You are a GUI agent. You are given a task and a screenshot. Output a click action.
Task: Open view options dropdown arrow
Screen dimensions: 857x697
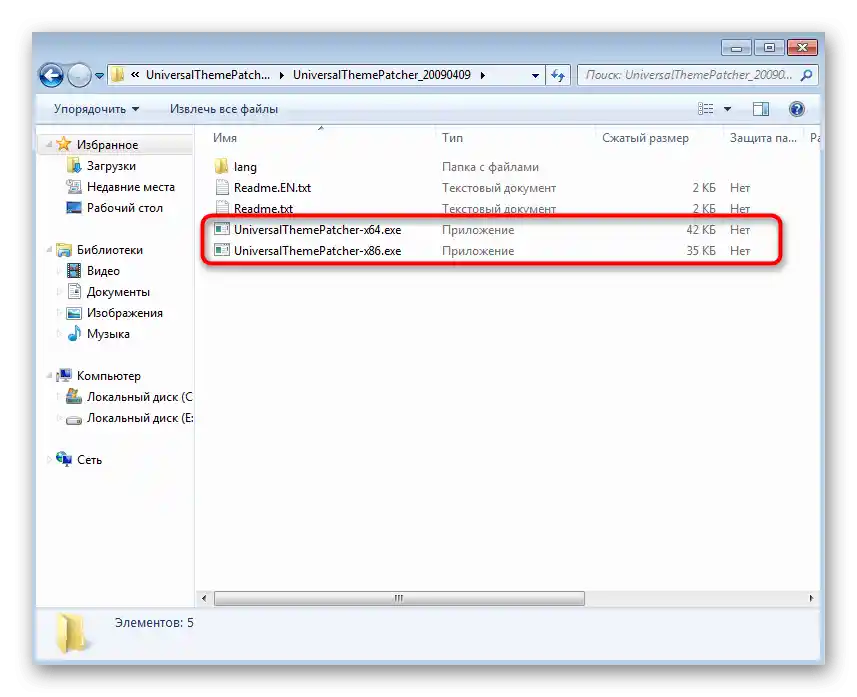pyautogui.click(x=727, y=109)
